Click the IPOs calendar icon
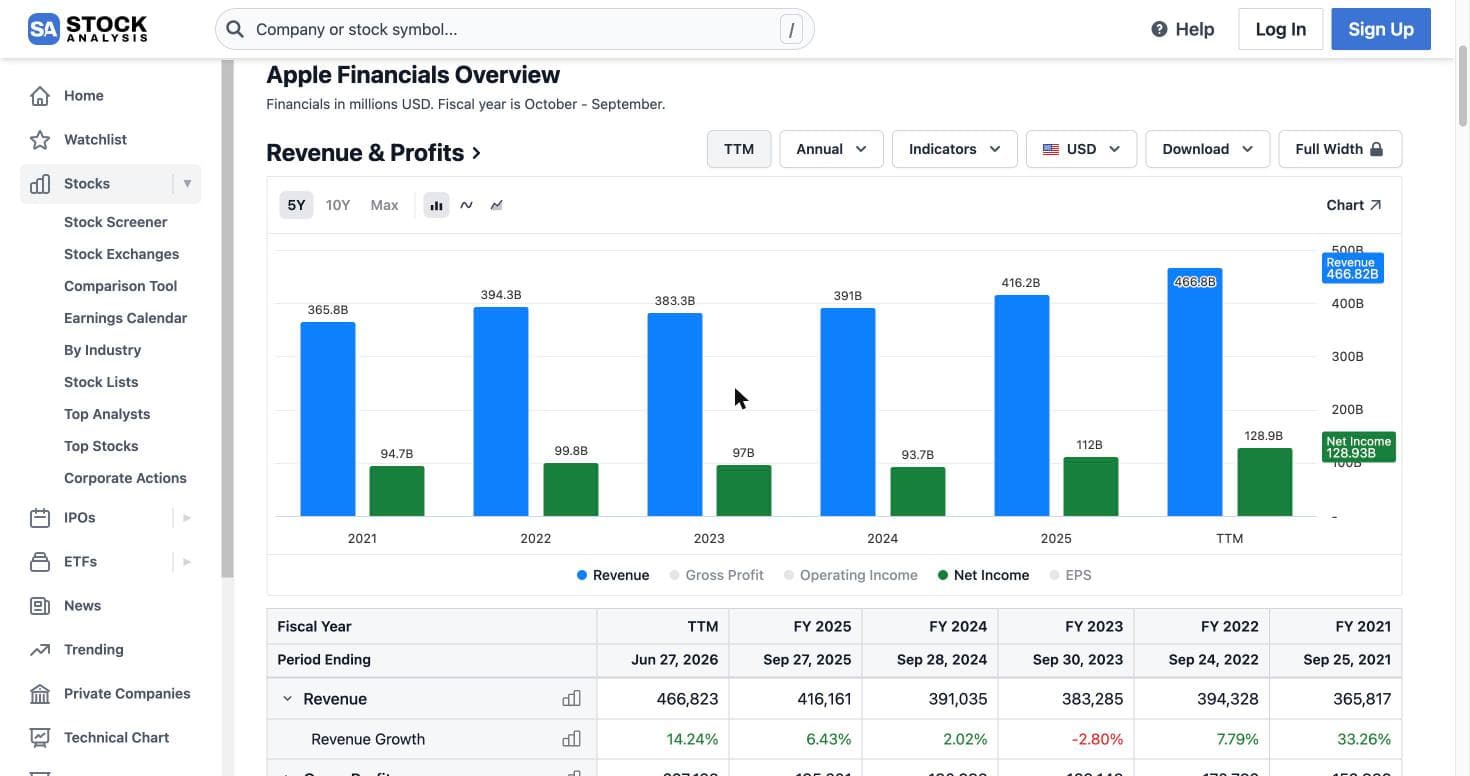 coord(40,518)
